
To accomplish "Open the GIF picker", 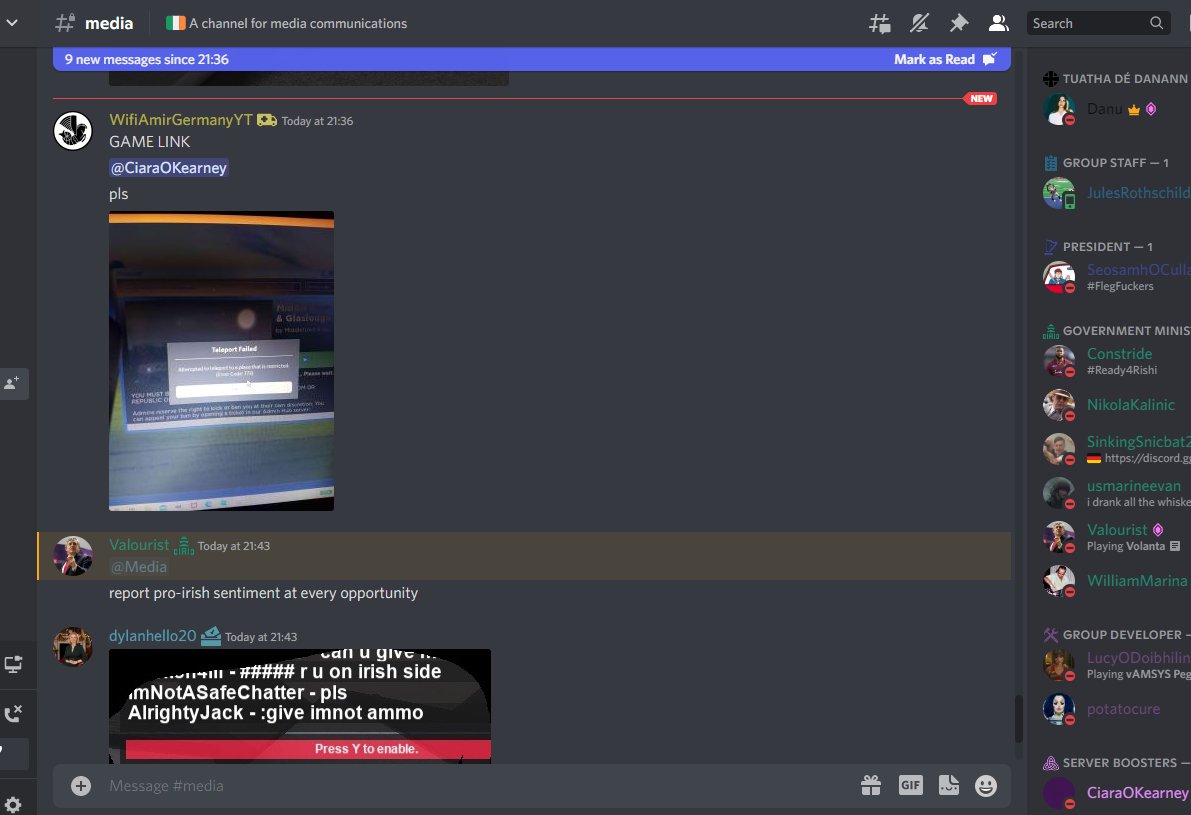I will pyautogui.click(x=911, y=785).
